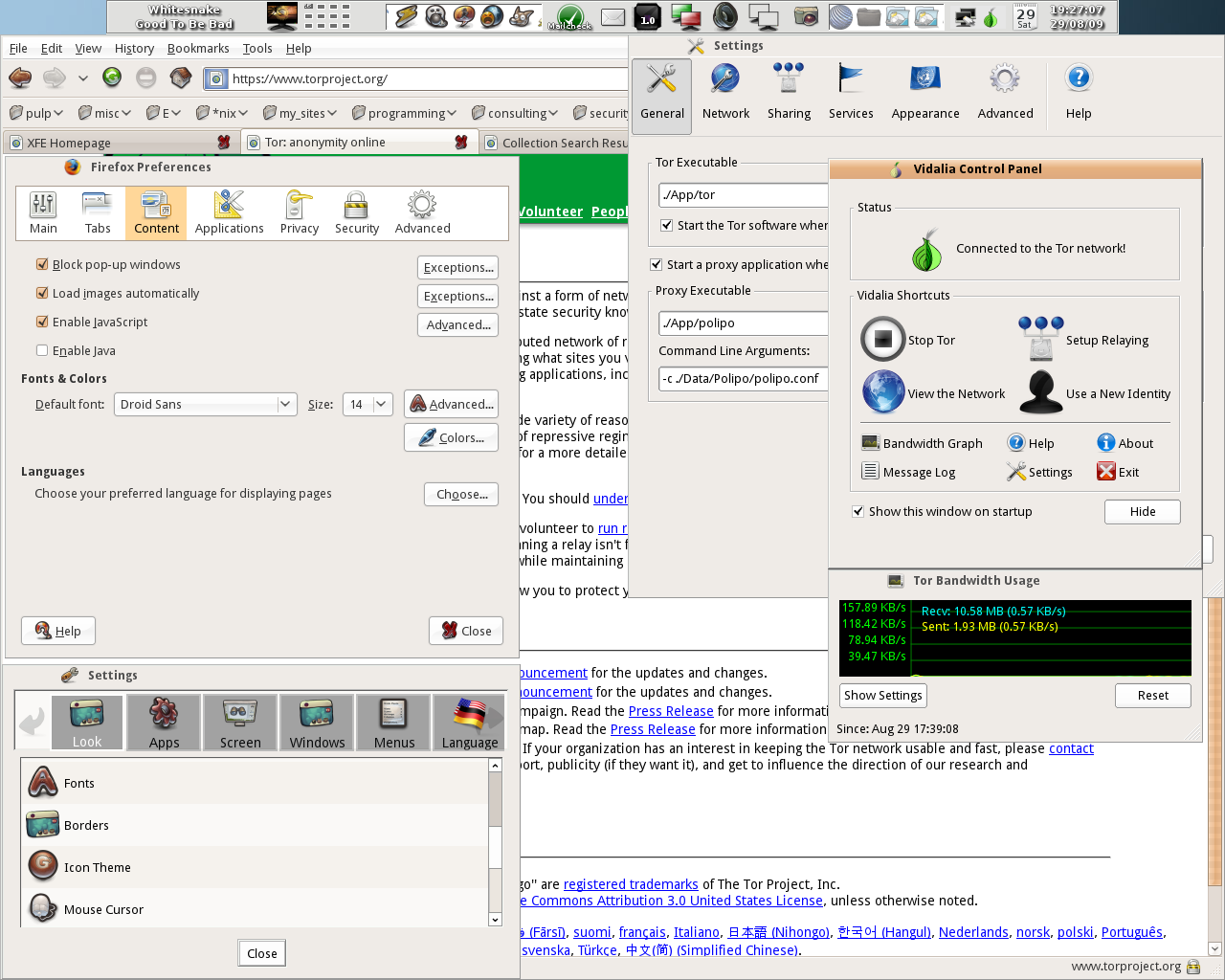Click Firefox reload button
1225x980 pixels.
(112, 78)
